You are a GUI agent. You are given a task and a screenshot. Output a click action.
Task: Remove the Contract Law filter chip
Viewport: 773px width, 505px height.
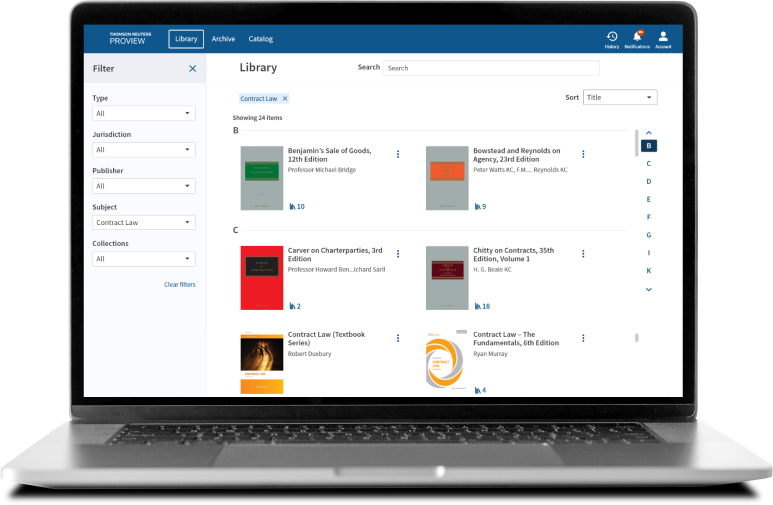[285, 99]
